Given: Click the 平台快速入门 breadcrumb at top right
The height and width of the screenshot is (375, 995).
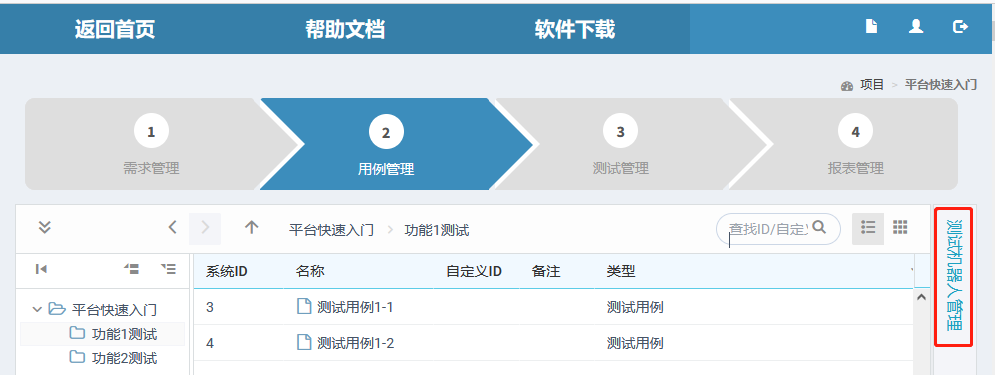Looking at the screenshot, I should click(x=940, y=85).
